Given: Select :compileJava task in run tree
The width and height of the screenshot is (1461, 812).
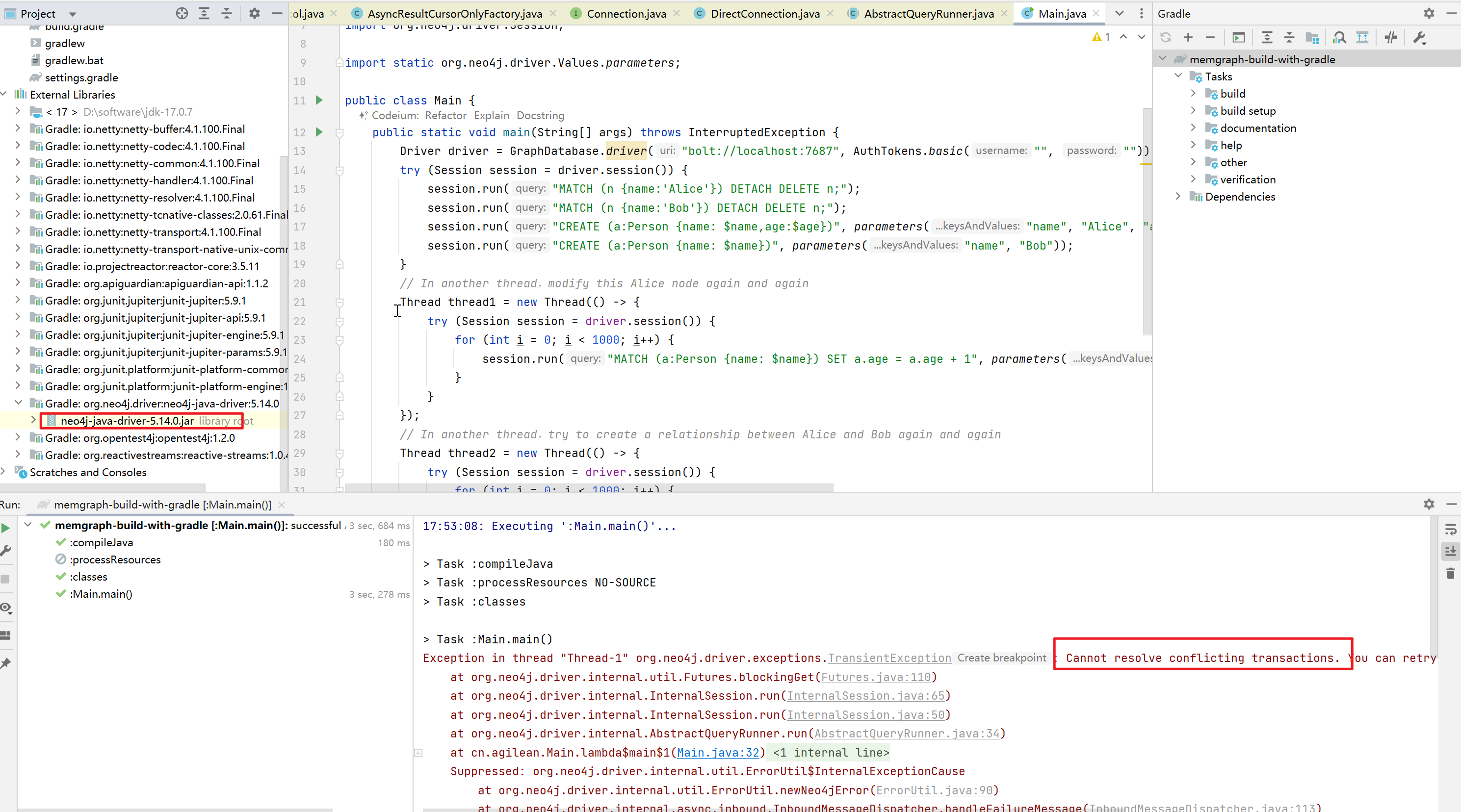Looking at the screenshot, I should click(x=102, y=542).
